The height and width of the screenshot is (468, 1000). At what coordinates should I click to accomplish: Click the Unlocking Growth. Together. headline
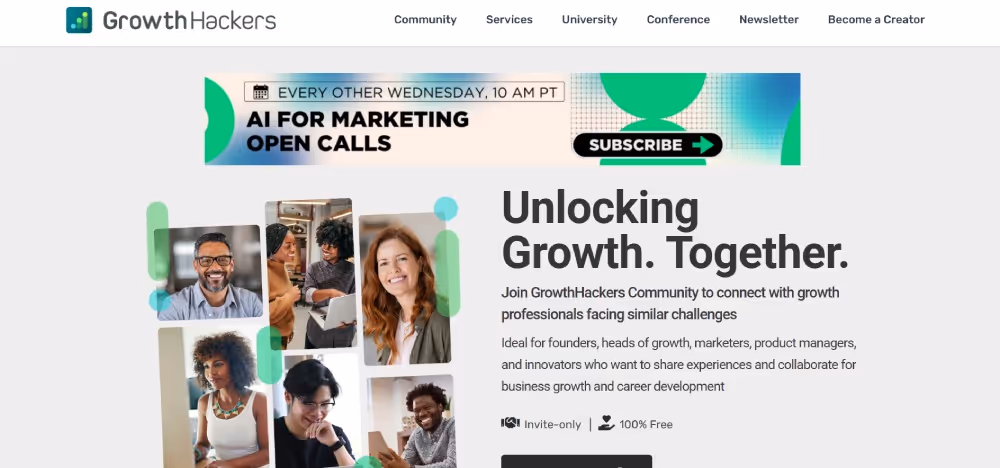675,230
